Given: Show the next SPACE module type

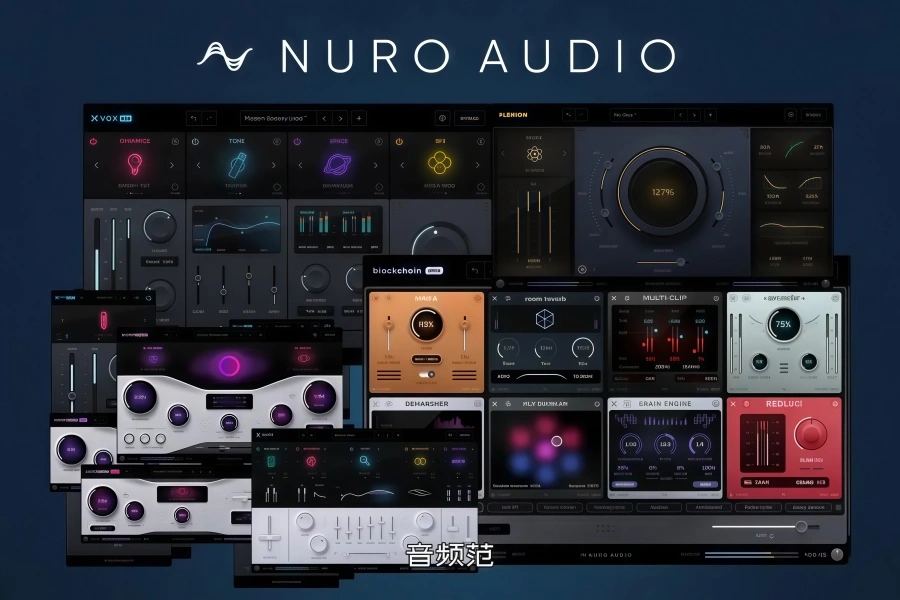Looking at the screenshot, I should [375, 165].
